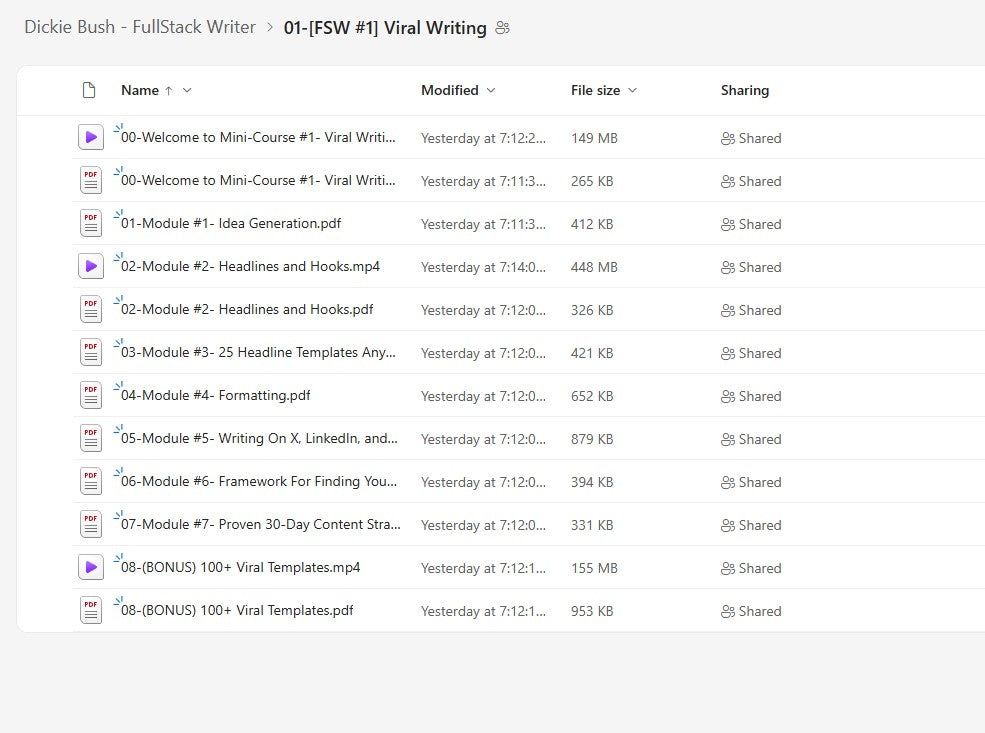Viewport: 985px width, 733px height.
Task: Click the file type column header icon
Action: point(89,90)
